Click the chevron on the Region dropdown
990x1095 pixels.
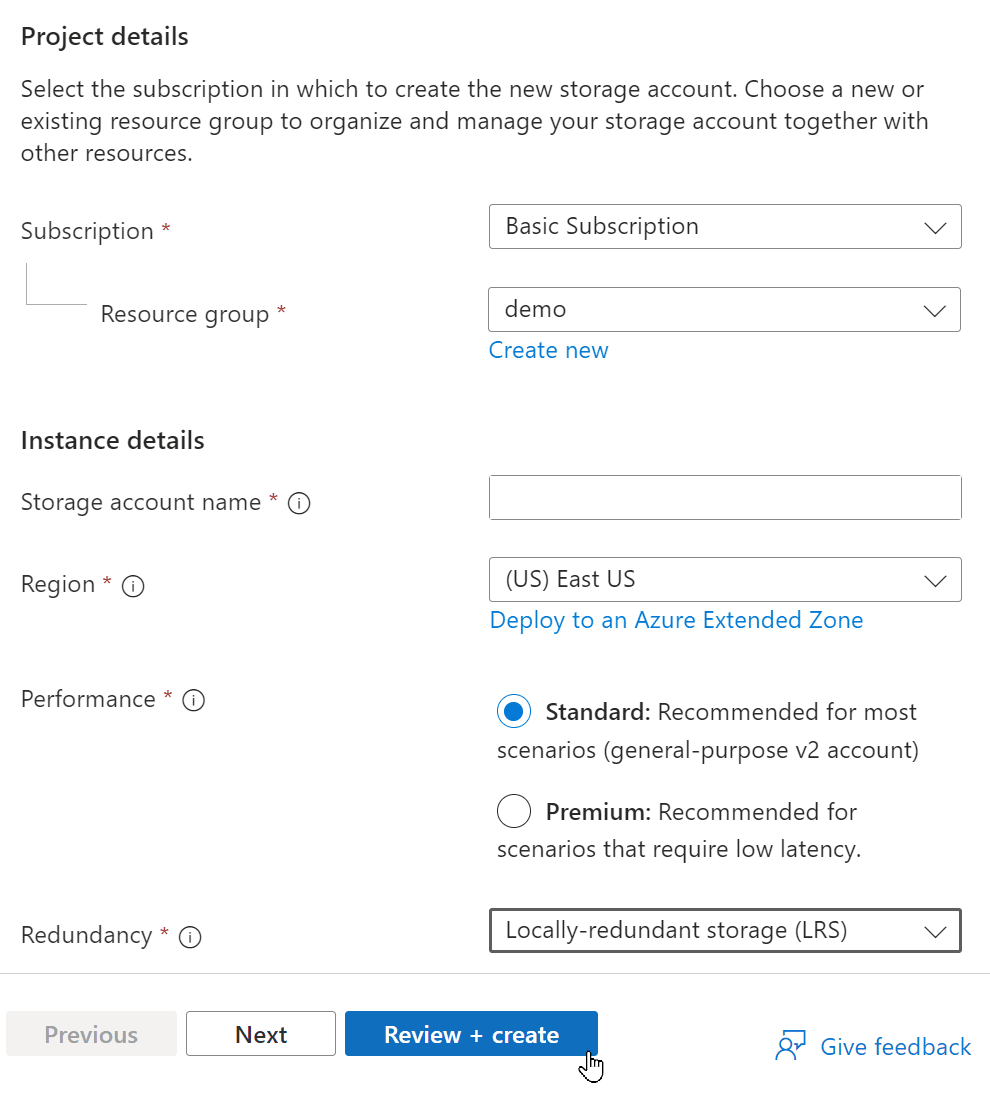[935, 579]
